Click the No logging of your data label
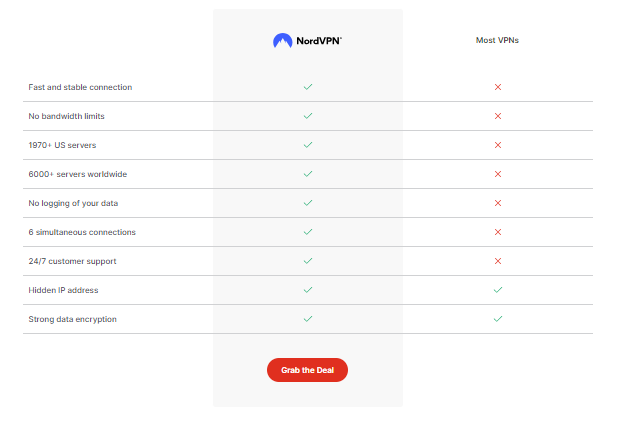Image resolution: width=620 pixels, height=436 pixels. point(72,203)
